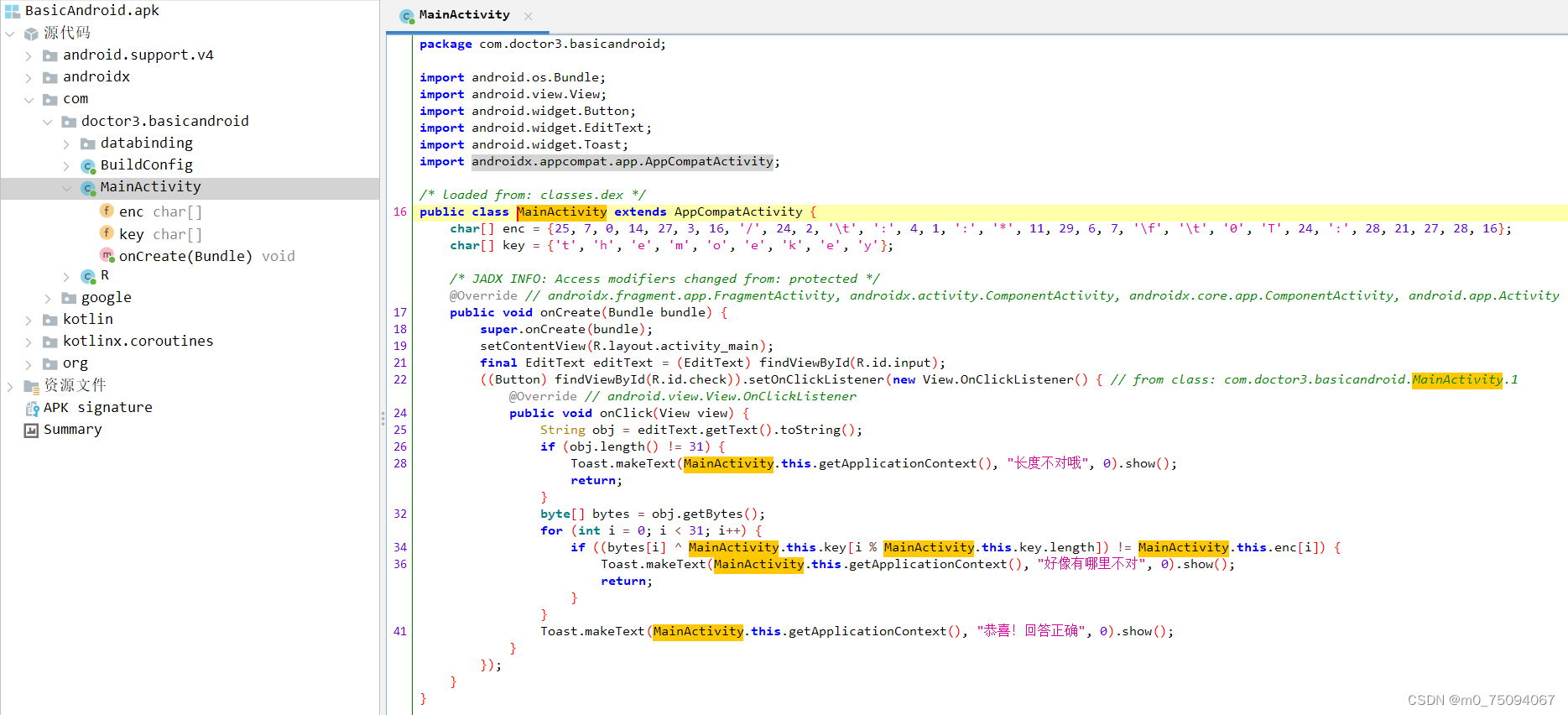Click the 资源文件 resources folder icon
Image resolution: width=1568 pixels, height=715 pixels.
pyautogui.click(x=31, y=386)
